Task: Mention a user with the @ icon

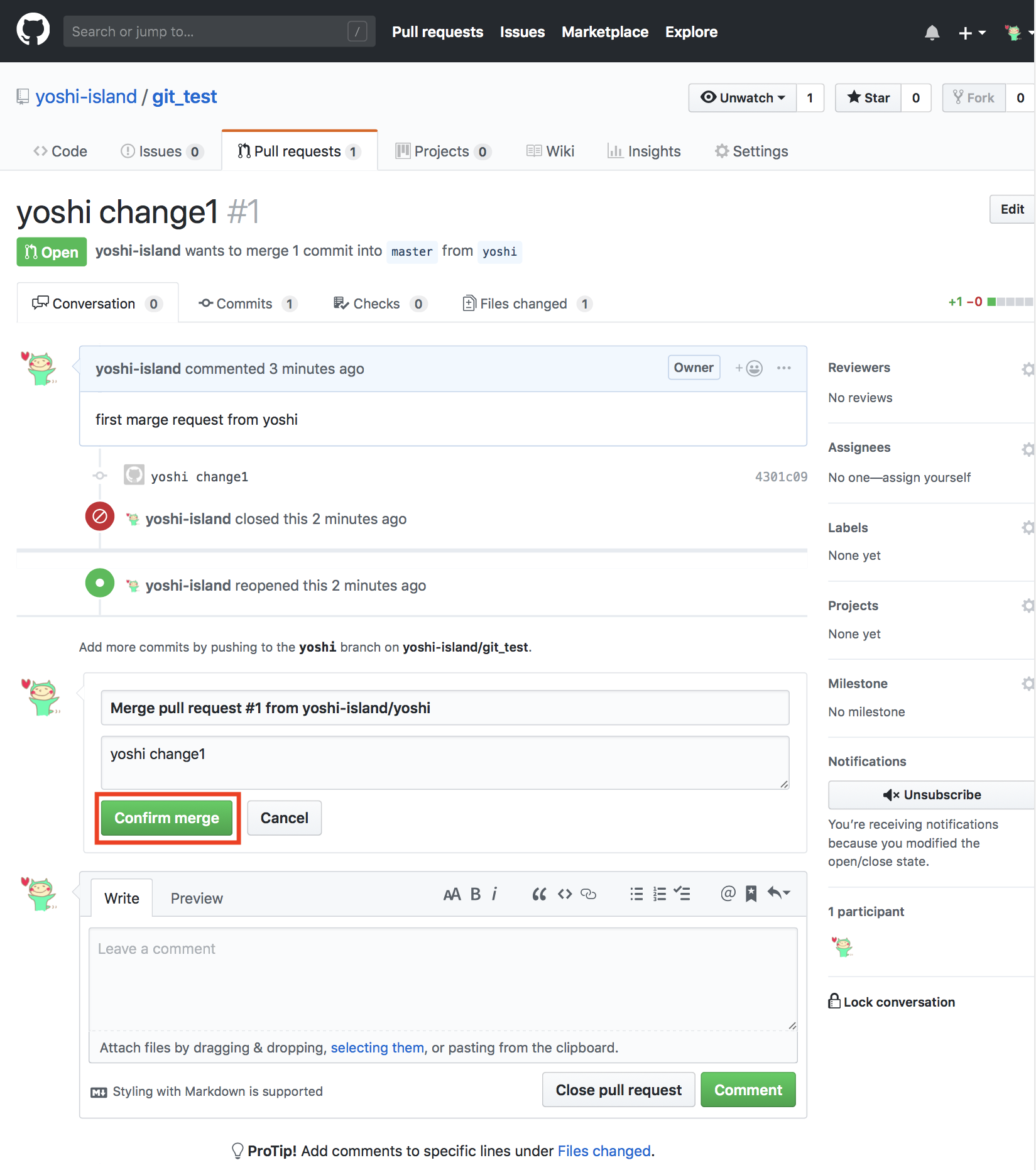Action: (728, 894)
